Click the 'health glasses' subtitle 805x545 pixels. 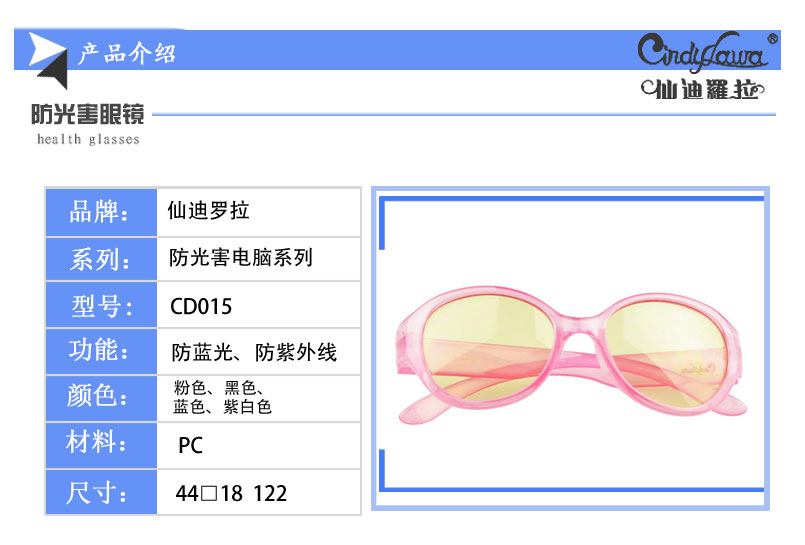point(88,139)
